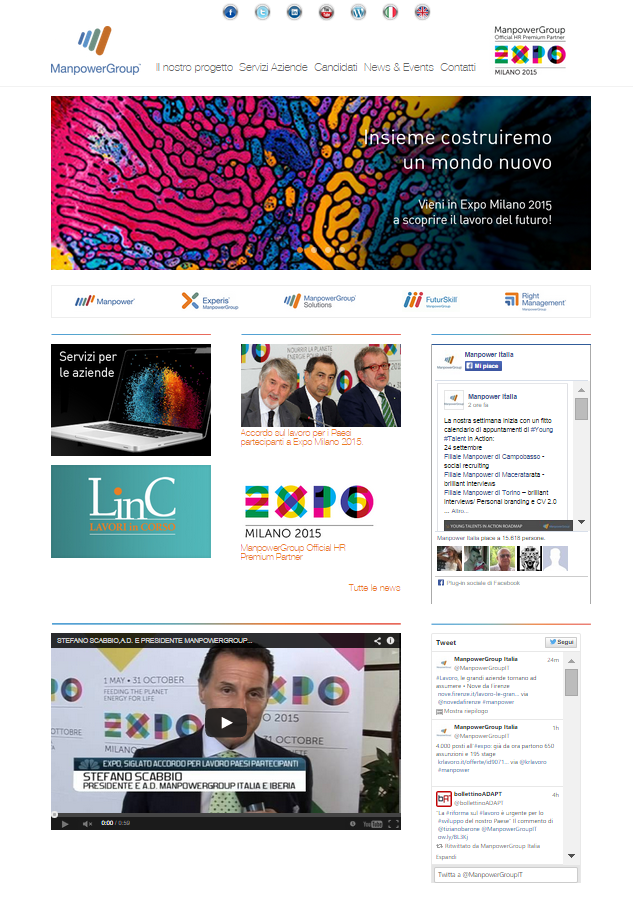Click the Expo Milano 2015 partner logo in the header
The image size is (633, 901).
pyautogui.click(x=530, y=51)
